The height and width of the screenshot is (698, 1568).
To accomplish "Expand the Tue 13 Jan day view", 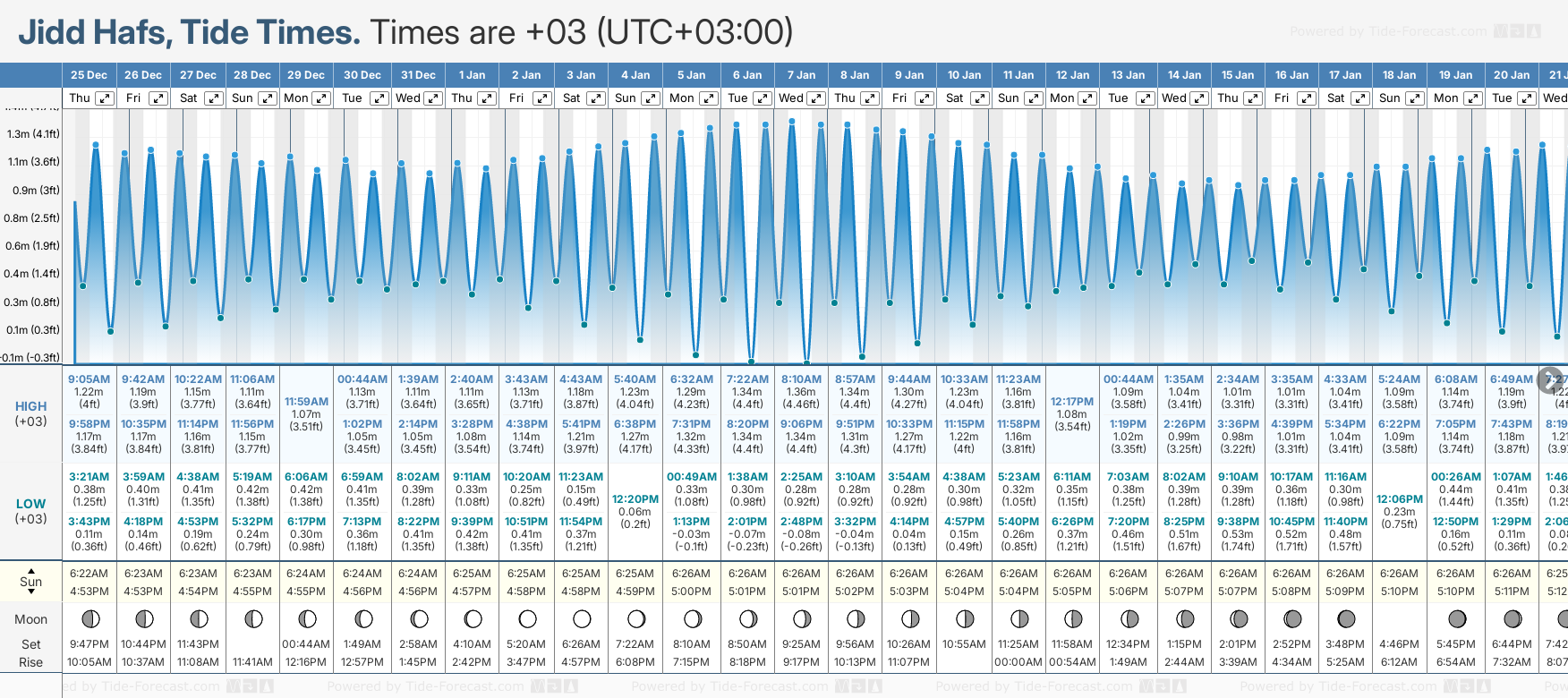I will pos(1145,98).
